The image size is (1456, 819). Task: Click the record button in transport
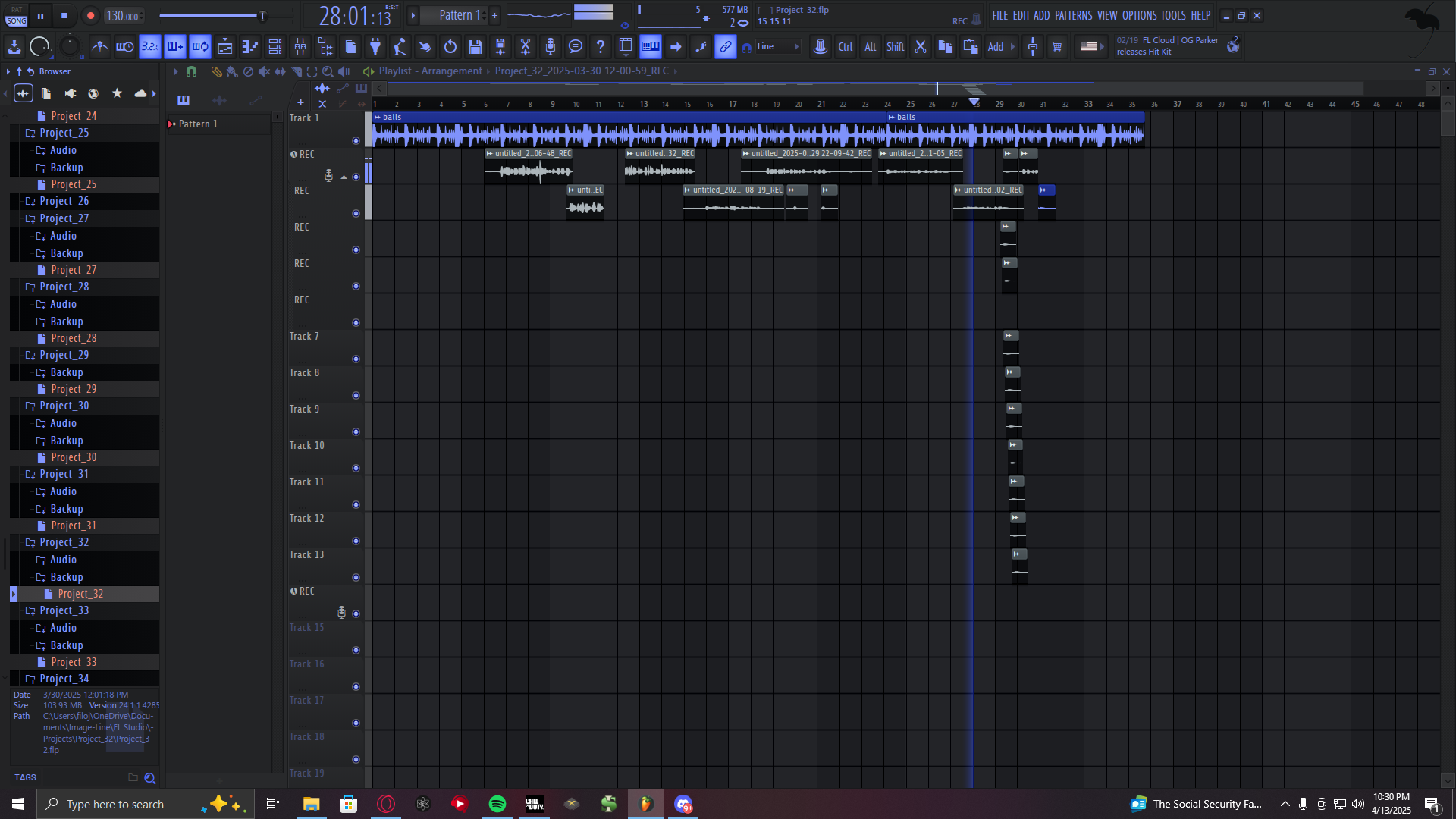90,15
